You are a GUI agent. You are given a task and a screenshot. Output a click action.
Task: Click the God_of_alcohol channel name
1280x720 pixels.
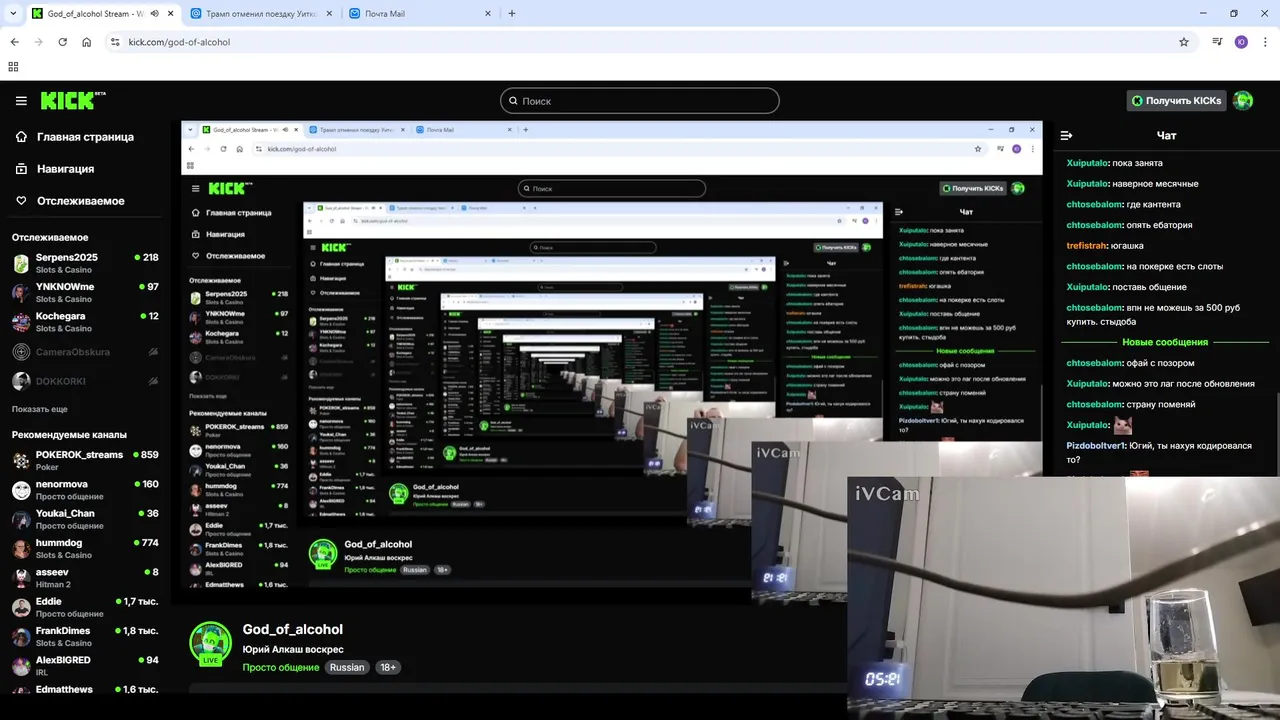(293, 629)
